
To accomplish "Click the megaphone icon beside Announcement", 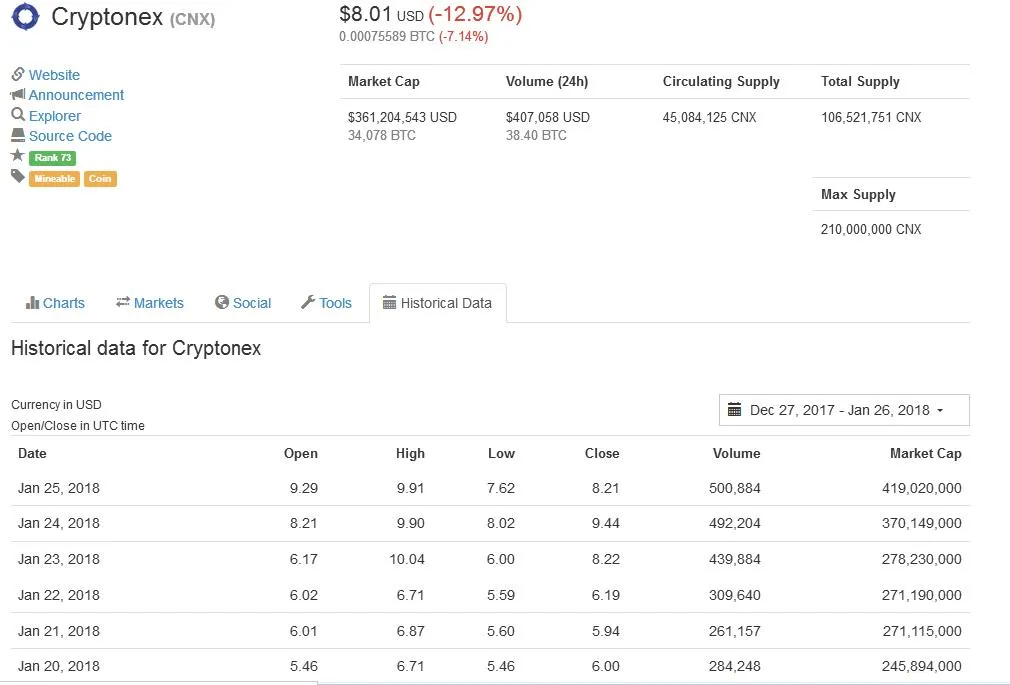I will [x=18, y=95].
